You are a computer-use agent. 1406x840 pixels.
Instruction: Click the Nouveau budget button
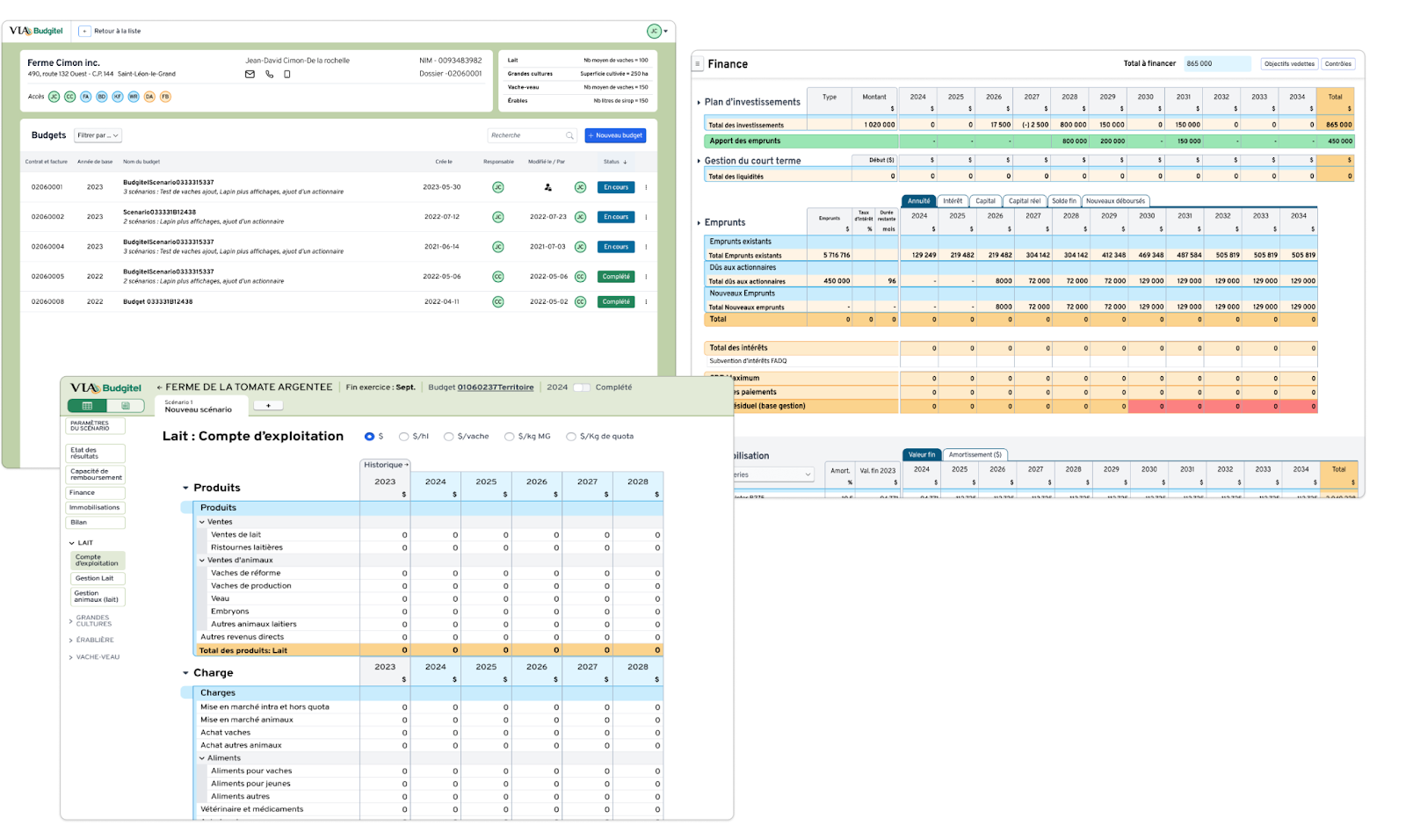(615, 135)
